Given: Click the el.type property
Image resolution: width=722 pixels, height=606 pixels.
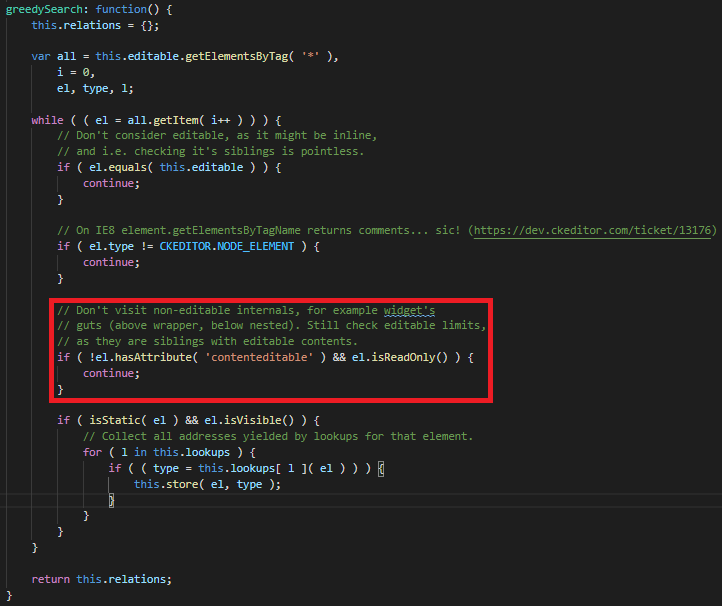Looking at the screenshot, I should coord(111,246).
